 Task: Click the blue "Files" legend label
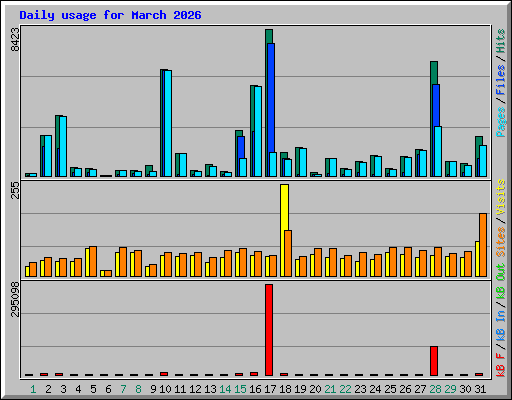501,79
